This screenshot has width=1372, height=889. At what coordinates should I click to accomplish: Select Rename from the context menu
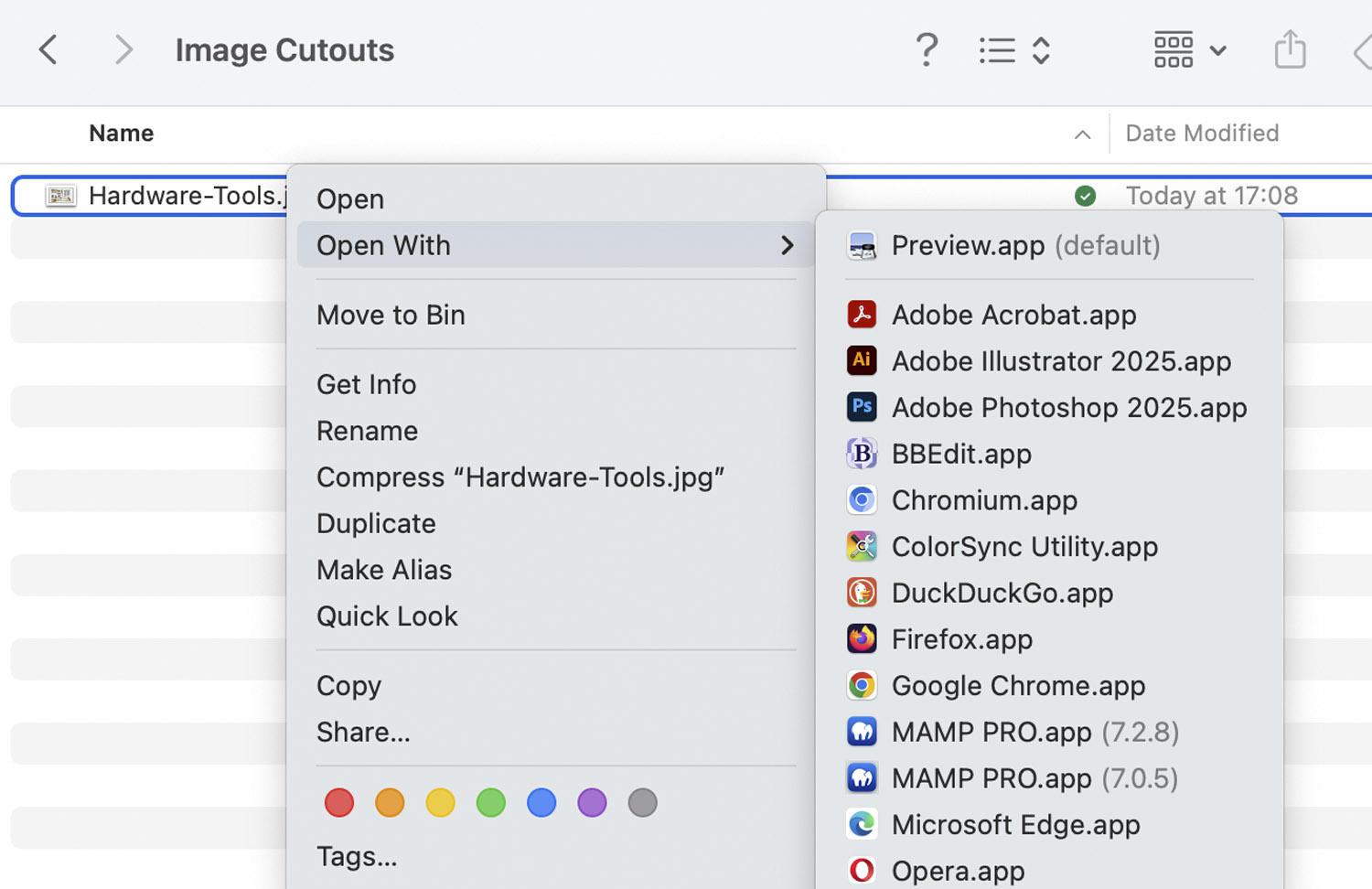click(367, 431)
